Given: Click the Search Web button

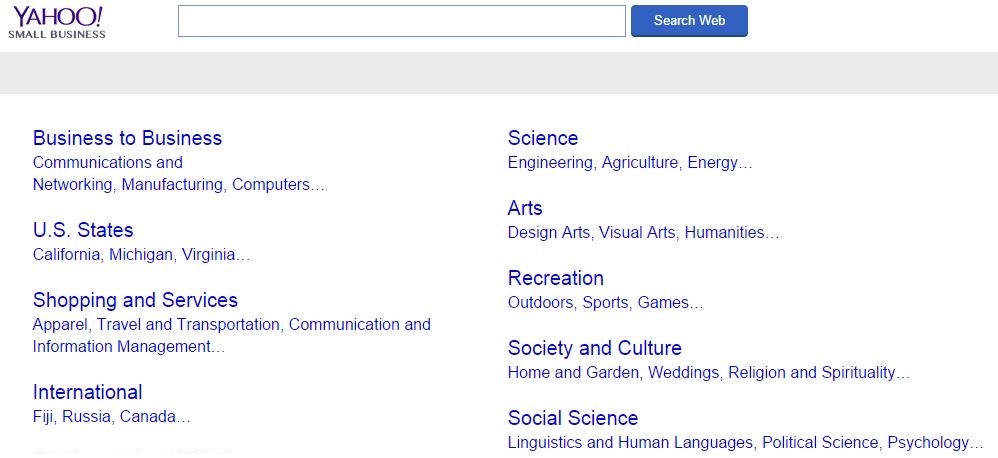Looking at the screenshot, I should pyautogui.click(x=689, y=21).
